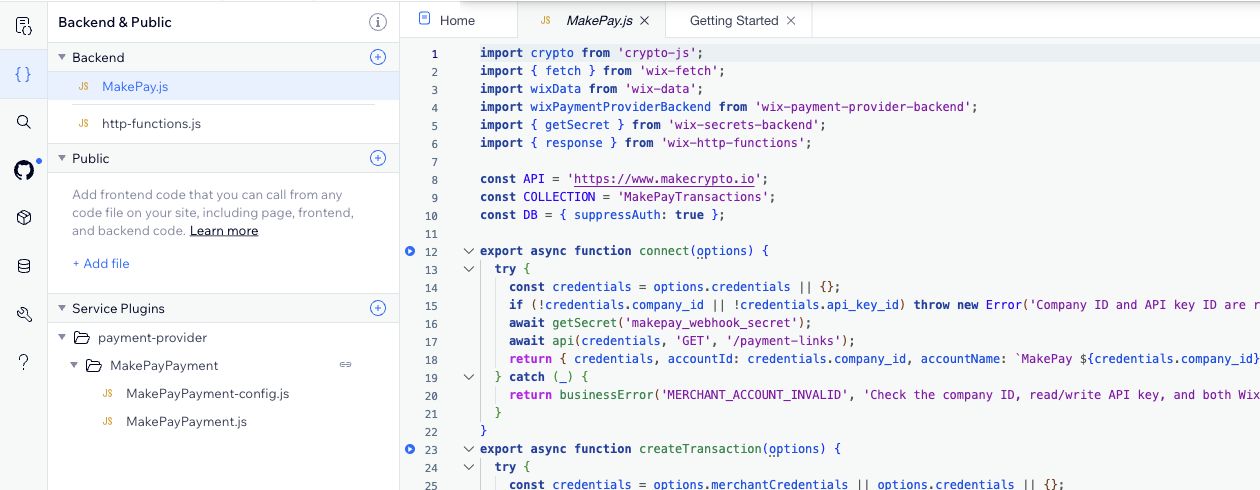
Task: Open the Databases sidebar icon
Action: click(24, 266)
